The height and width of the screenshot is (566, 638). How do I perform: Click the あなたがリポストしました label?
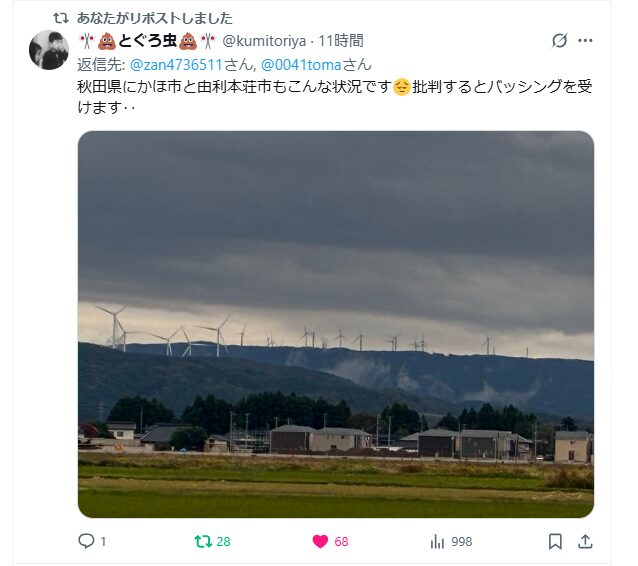click(x=155, y=18)
